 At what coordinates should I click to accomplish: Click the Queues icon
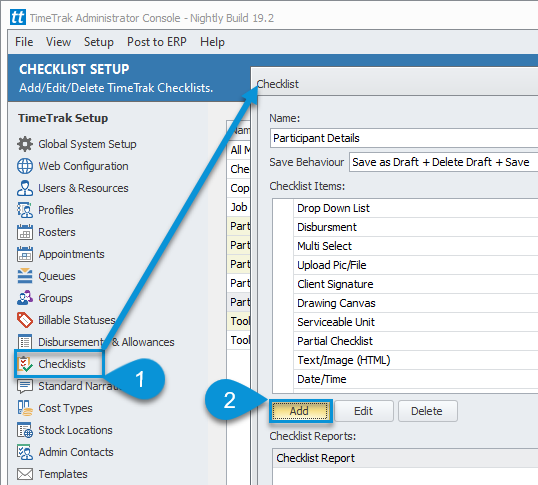coord(25,276)
